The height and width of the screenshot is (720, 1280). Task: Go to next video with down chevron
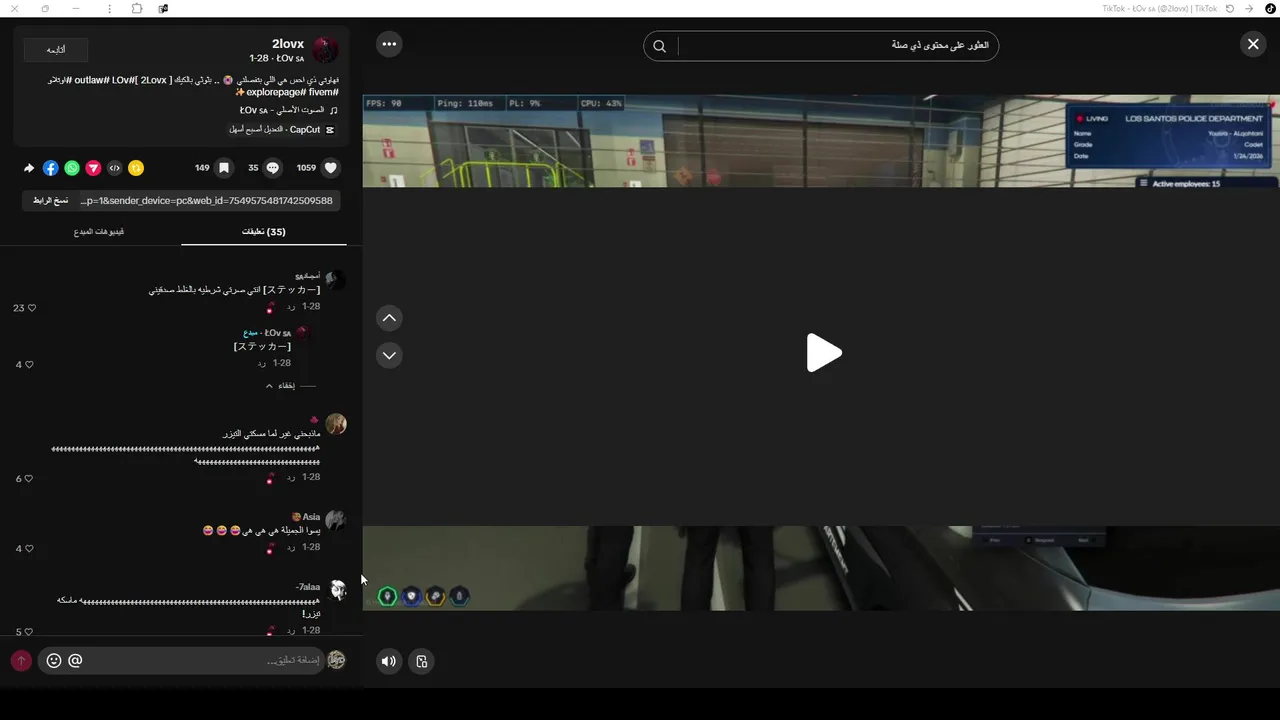coord(389,355)
